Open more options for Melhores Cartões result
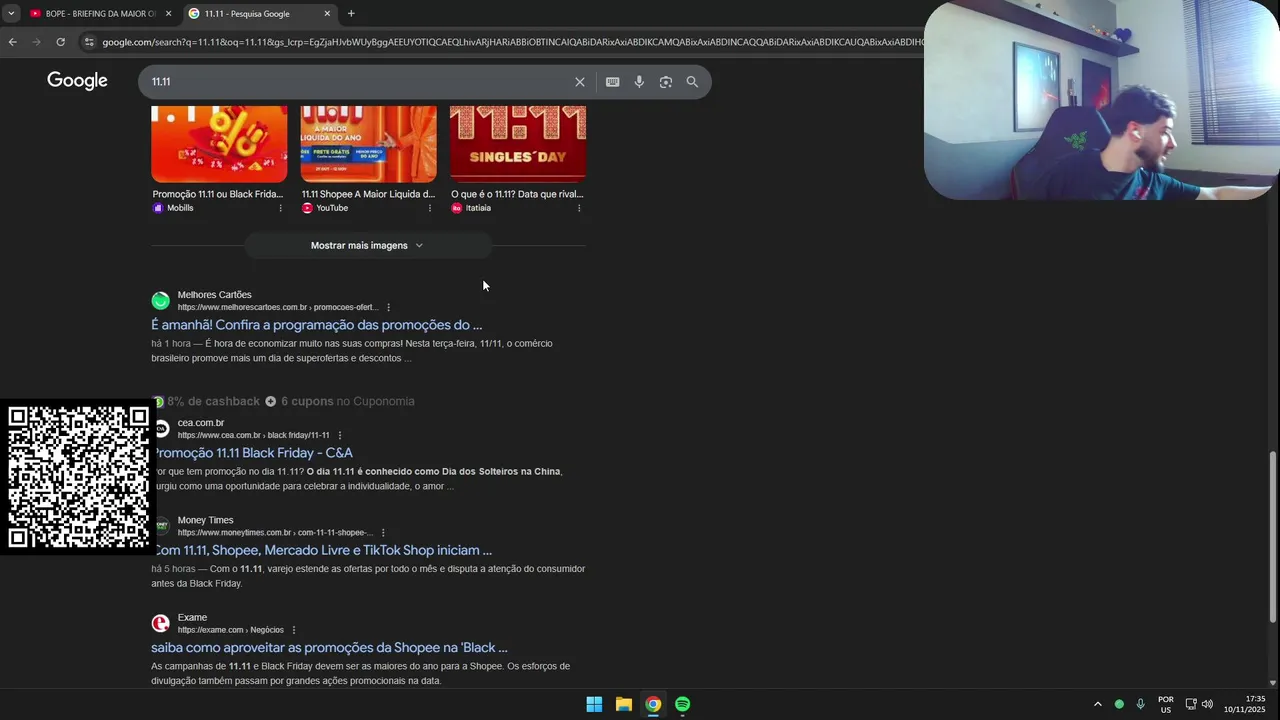The image size is (1280, 720). [x=388, y=307]
